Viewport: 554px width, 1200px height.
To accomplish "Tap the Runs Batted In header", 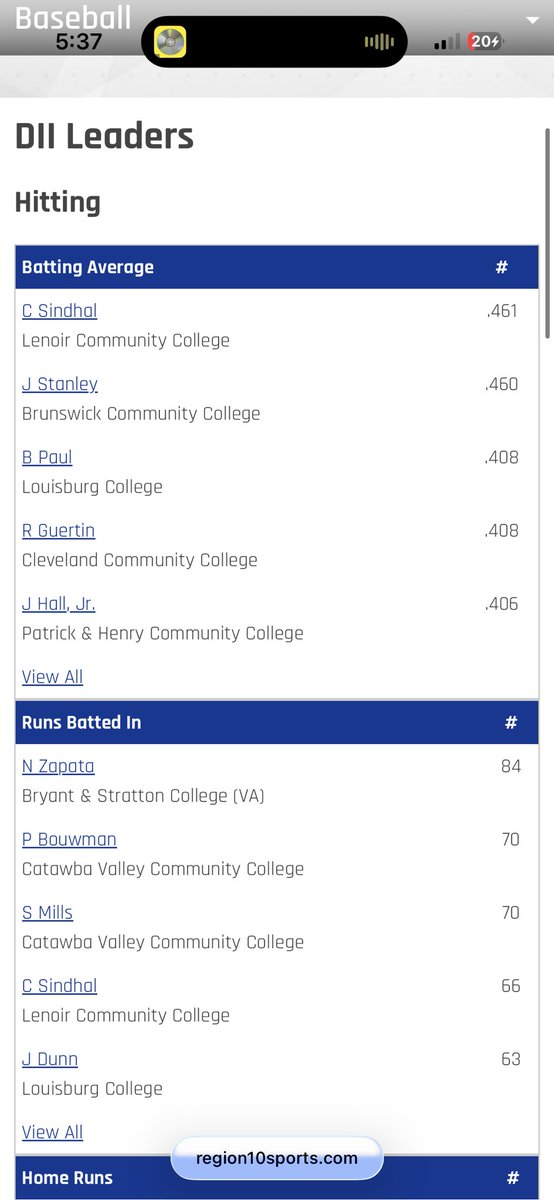I will click(277, 722).
